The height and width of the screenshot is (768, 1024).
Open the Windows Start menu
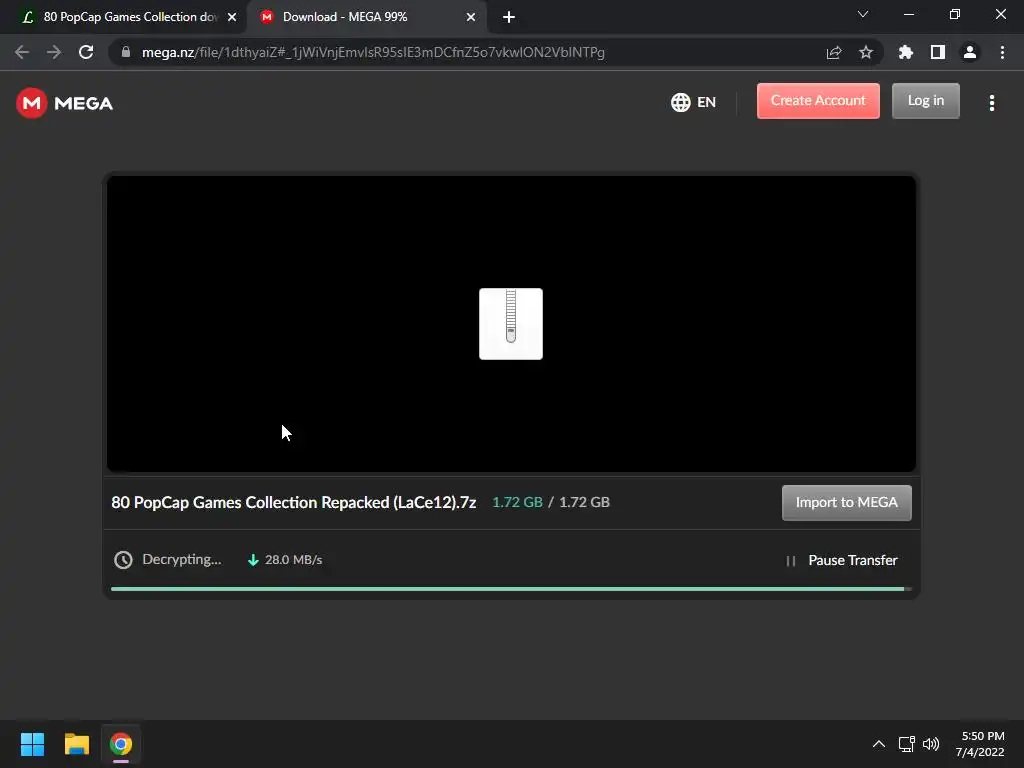(32, 744)
